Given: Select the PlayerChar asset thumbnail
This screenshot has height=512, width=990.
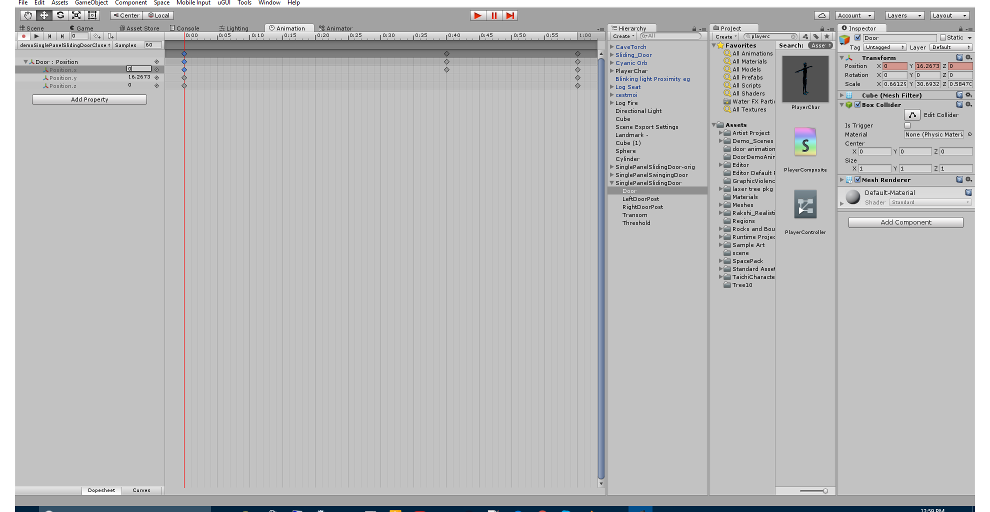Looking at the screenshot, I should (x=805, y=79).
